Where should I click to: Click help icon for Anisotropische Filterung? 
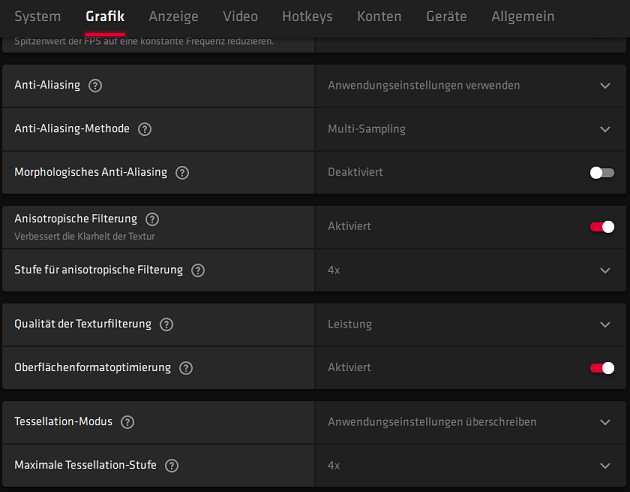tap(151, 218)
